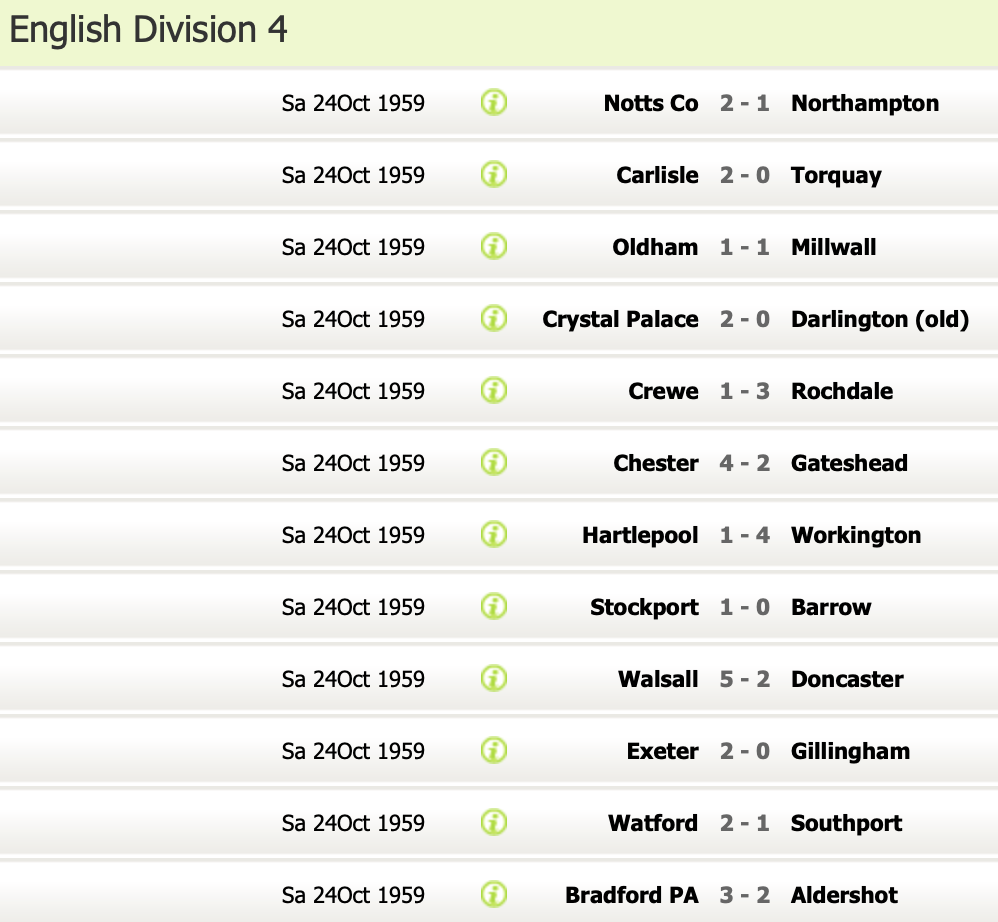Open info icon for Exeter vs Gillingham
This screenshot has width=998, height=922.
(x=494, y=751)
